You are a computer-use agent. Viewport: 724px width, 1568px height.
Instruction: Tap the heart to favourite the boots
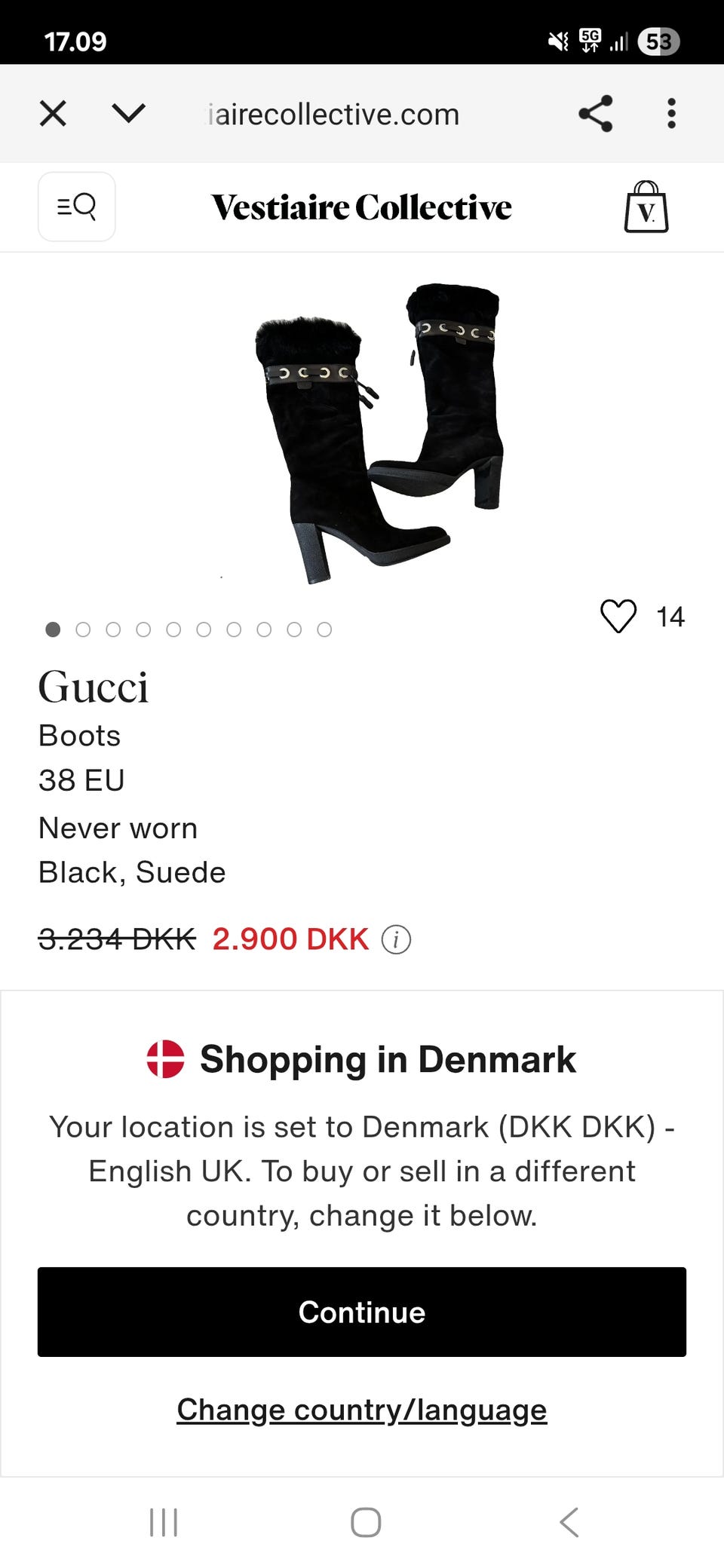click(x=618, y=616)
